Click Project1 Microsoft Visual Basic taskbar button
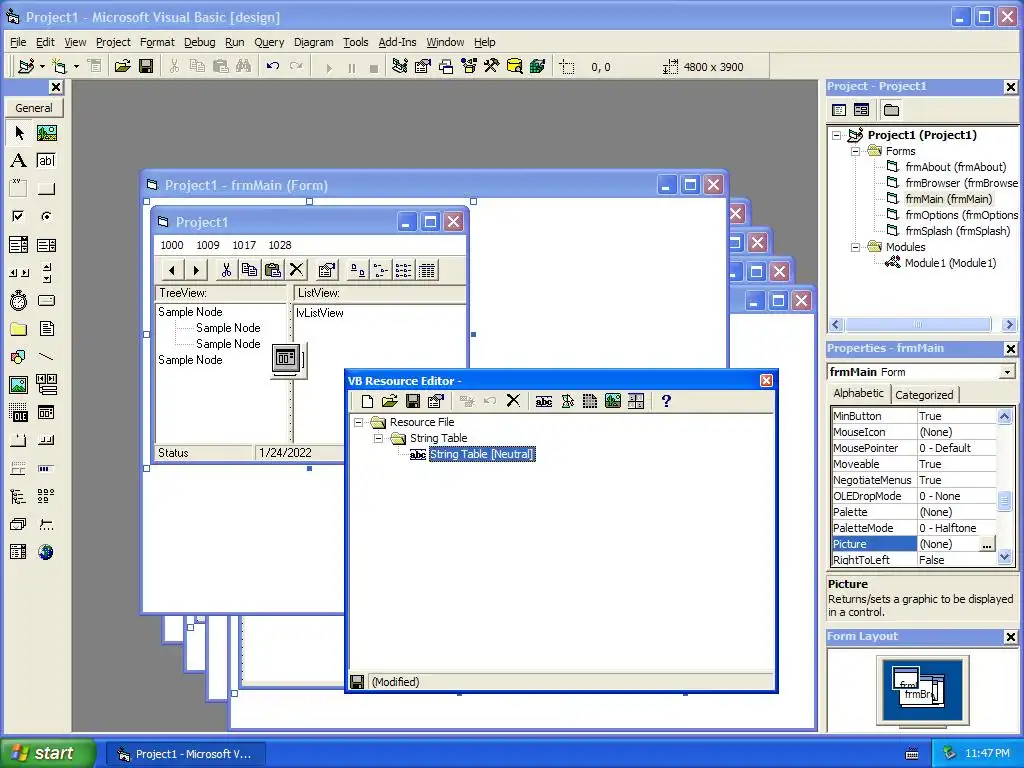 tap(185, 754)
